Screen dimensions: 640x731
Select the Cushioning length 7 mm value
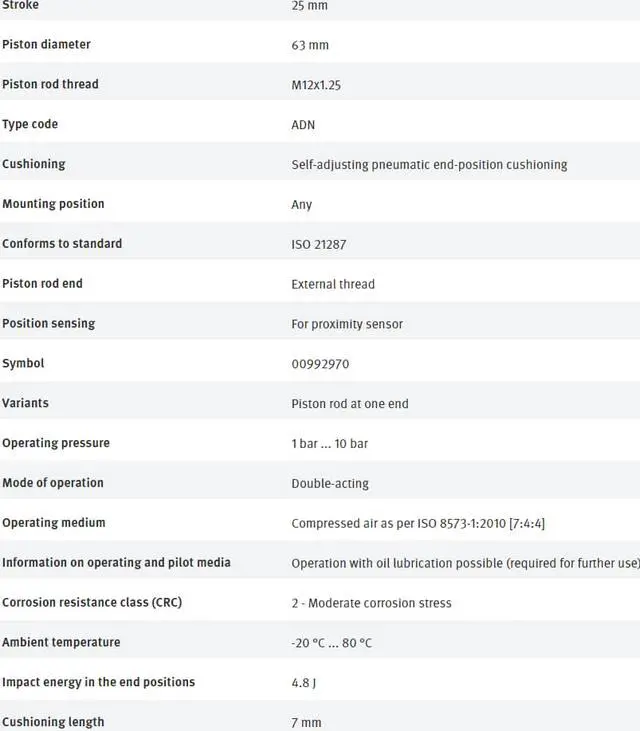pyautogui.click(x=306, y=723)
